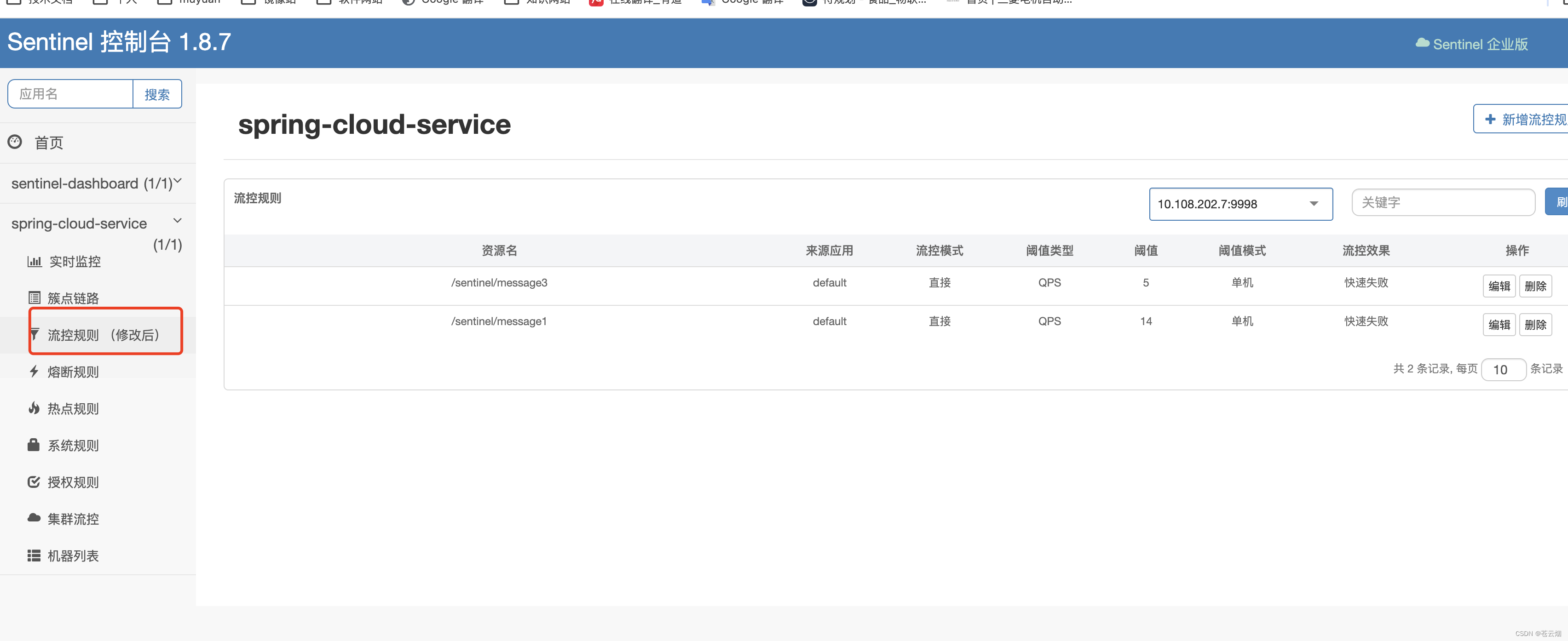Click the plus icon on 新增流控规则 button
Image resolution: width=1568 pixels, height=641 pixels.
point(1490,119)
